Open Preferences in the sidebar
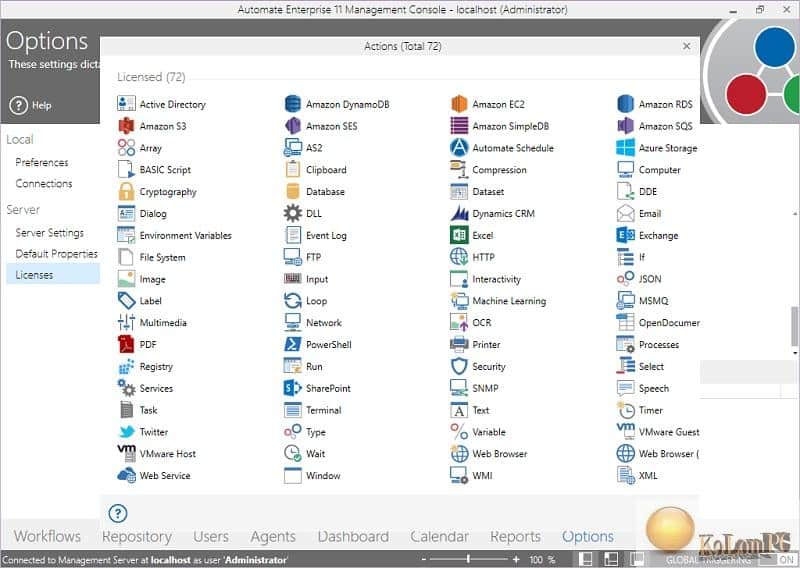800x568 pixels. 42,162
